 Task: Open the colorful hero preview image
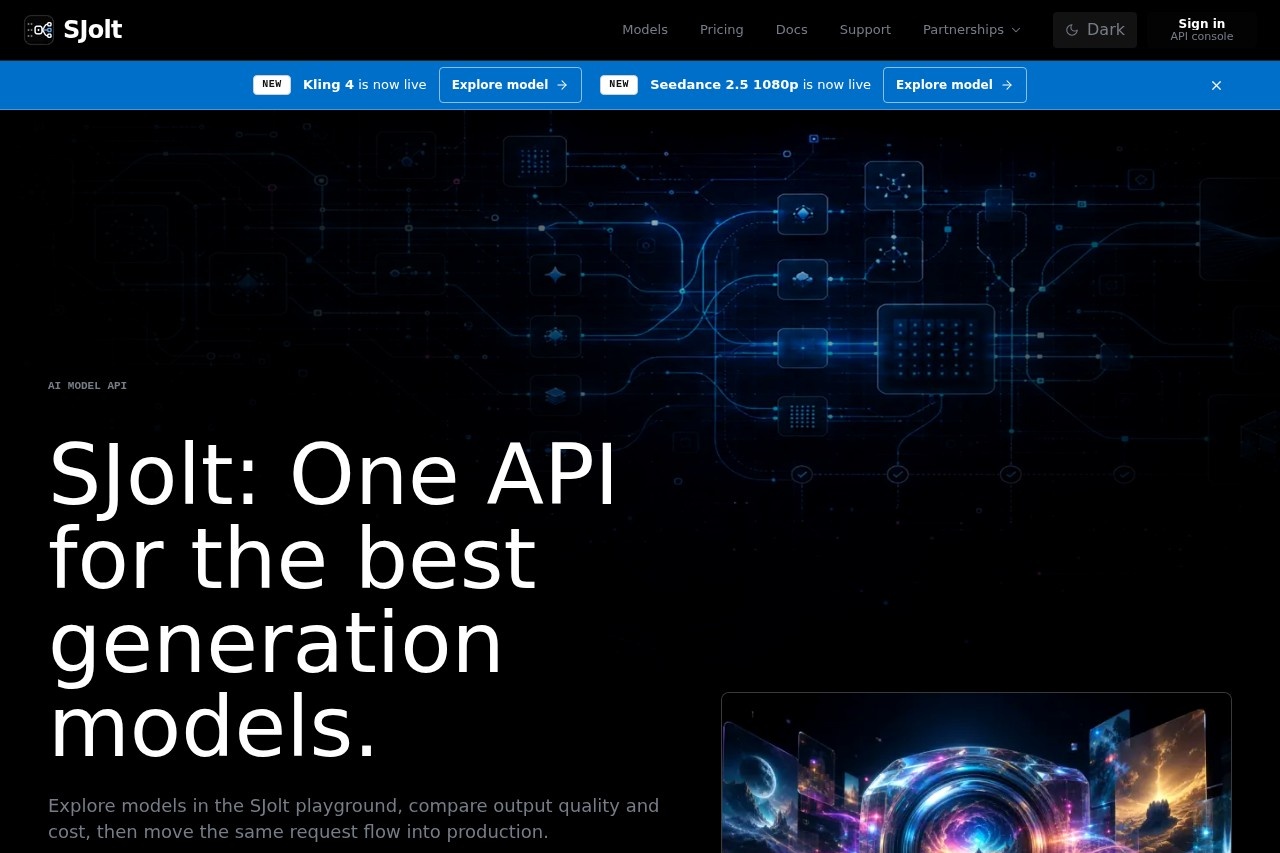click(x=976, y=773)
